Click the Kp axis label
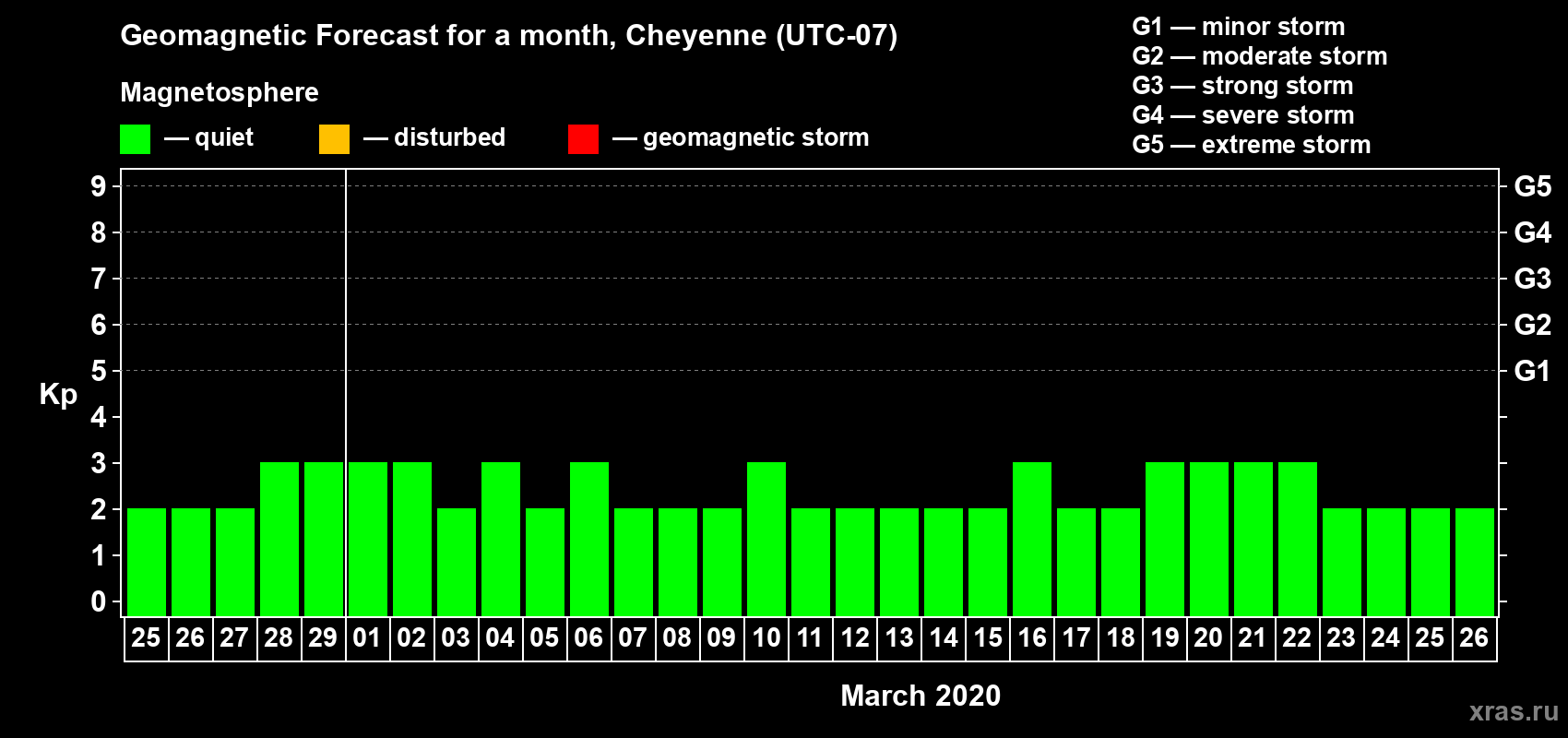 (x=58, y=395)
